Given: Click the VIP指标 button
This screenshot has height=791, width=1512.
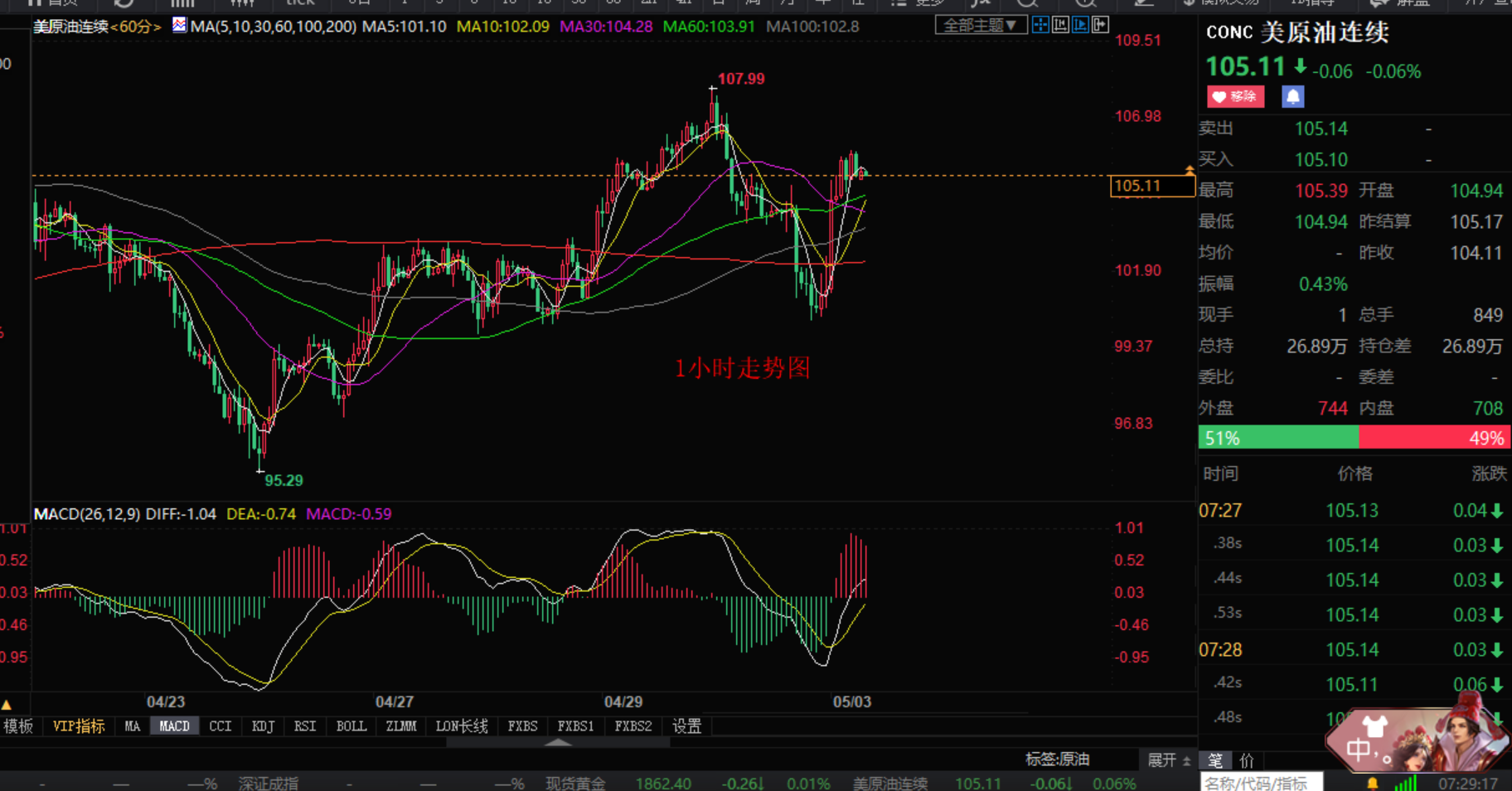Looking at the screenshot, I should point(79,726).
